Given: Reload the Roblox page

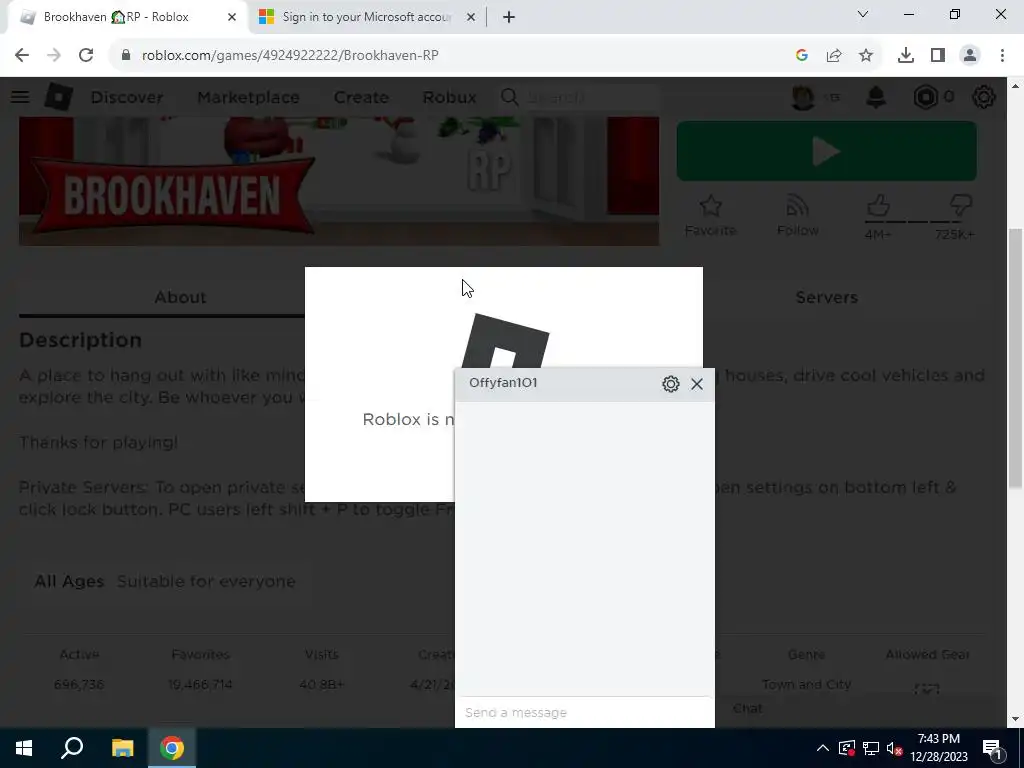Looking at the screenshot, I should pos(86,56).
